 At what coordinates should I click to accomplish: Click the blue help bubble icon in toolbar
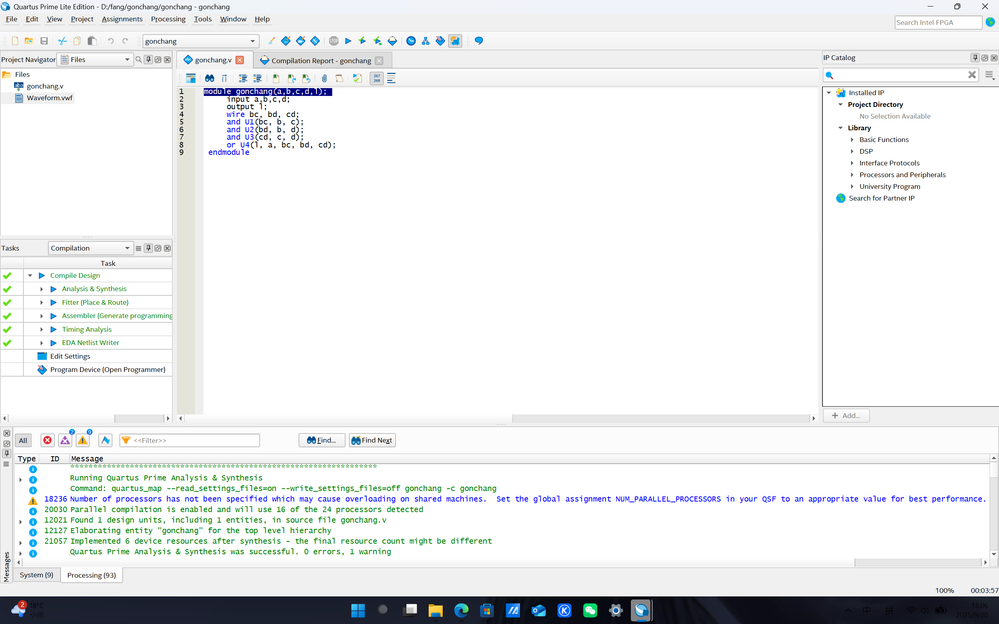point(478,41)
